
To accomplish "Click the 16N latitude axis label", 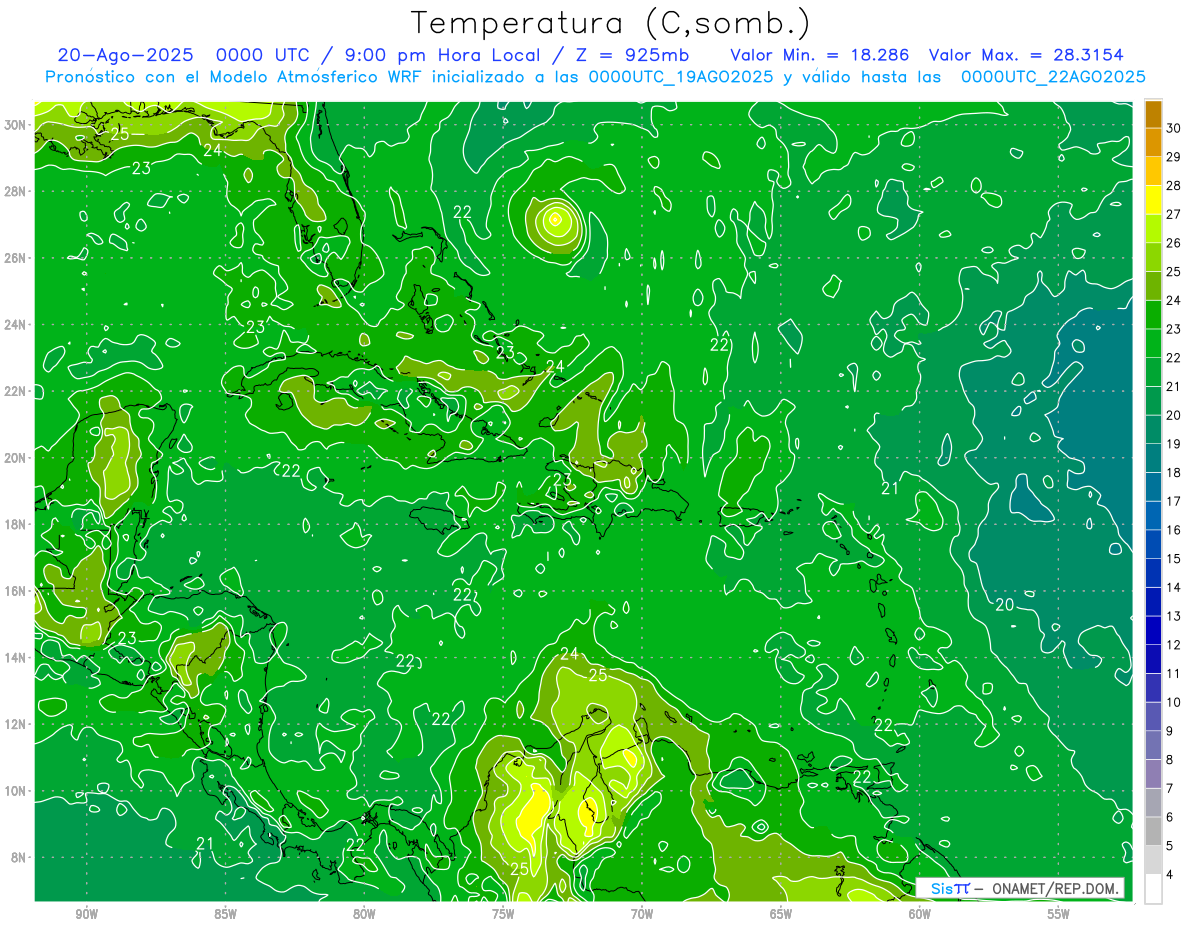I will point(16,590).
